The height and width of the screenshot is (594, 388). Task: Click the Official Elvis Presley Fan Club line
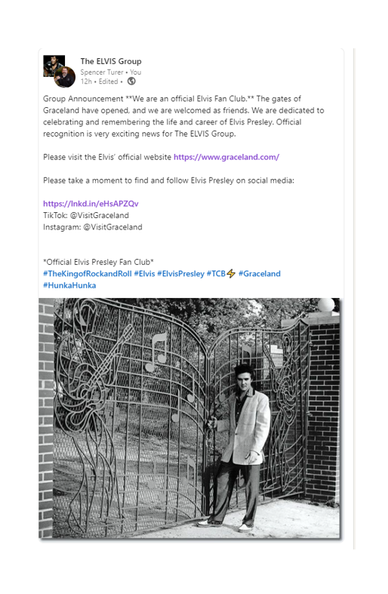click(98, 262)
